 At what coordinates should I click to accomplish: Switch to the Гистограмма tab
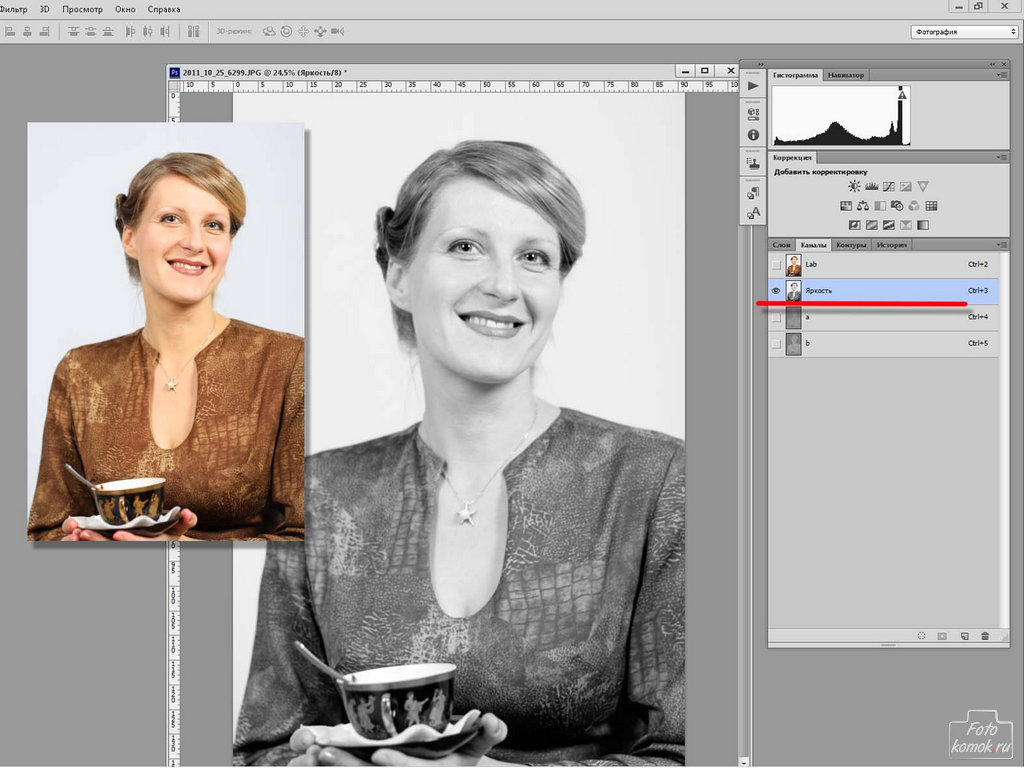795,75
